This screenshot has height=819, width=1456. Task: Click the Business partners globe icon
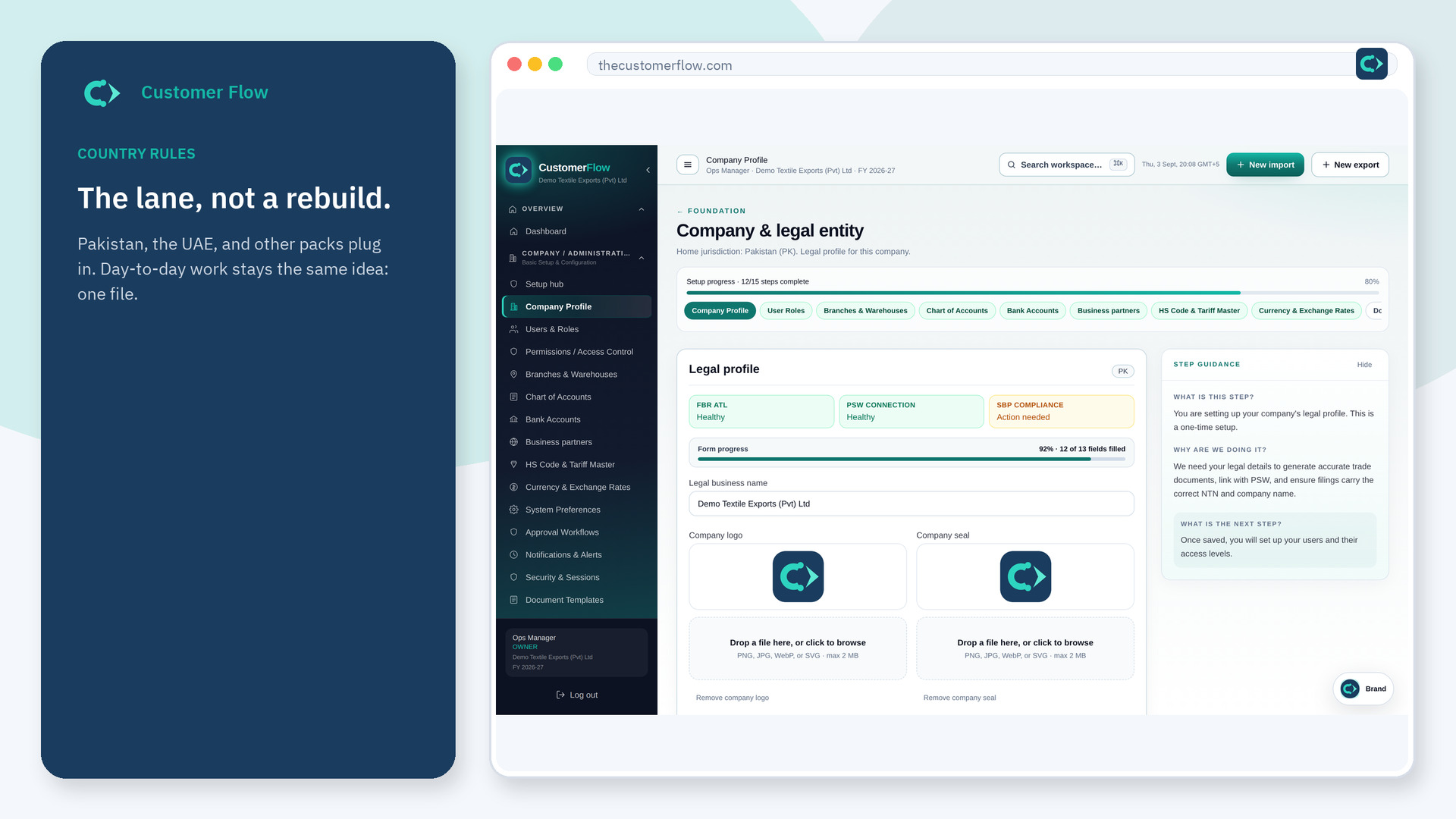513,442
